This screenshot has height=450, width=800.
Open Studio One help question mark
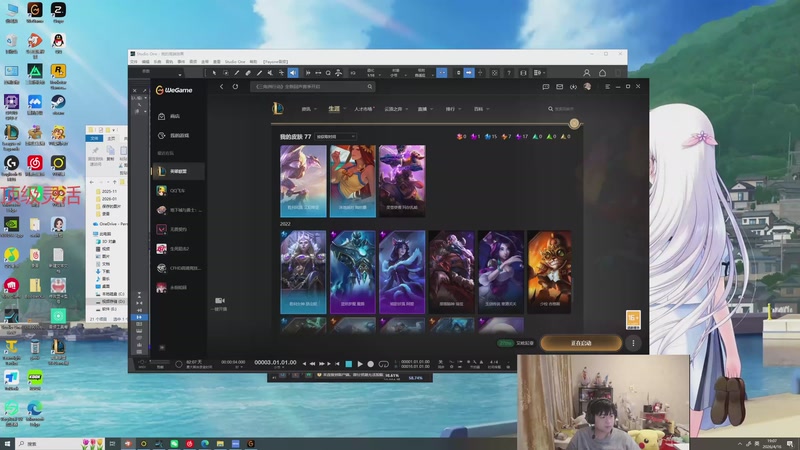[x=509, y=73]
